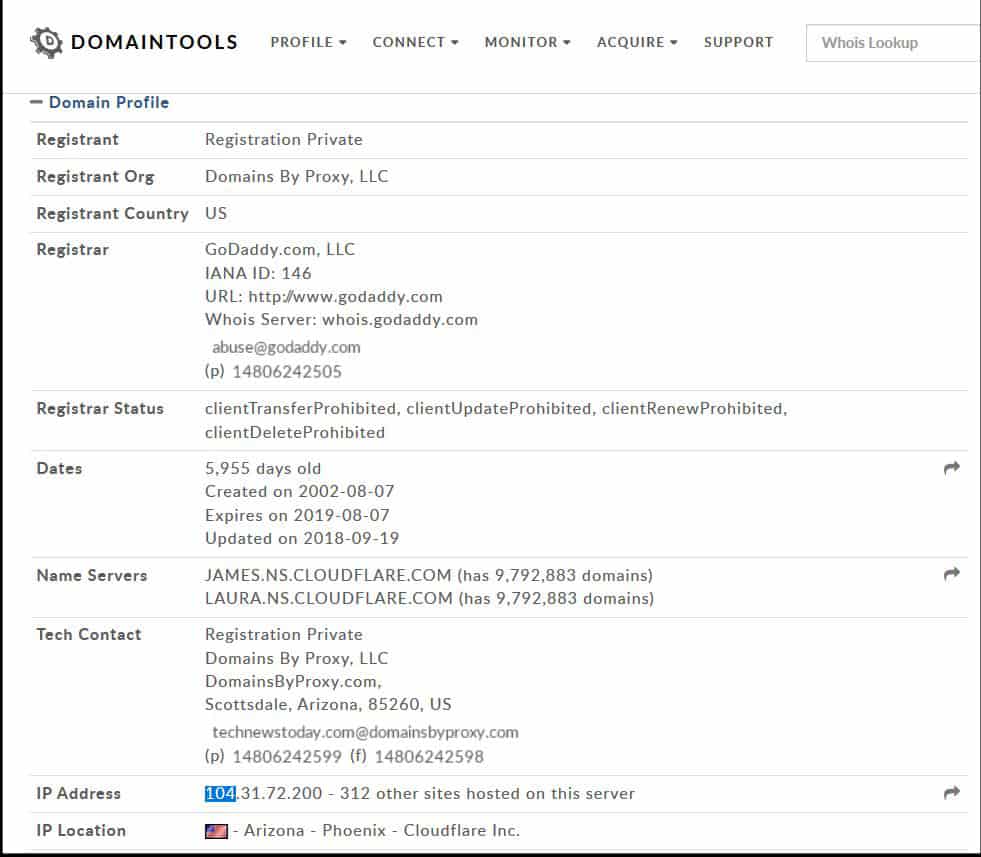Click the GoDaddy.com, LLC registrar name

pos(280,249)
